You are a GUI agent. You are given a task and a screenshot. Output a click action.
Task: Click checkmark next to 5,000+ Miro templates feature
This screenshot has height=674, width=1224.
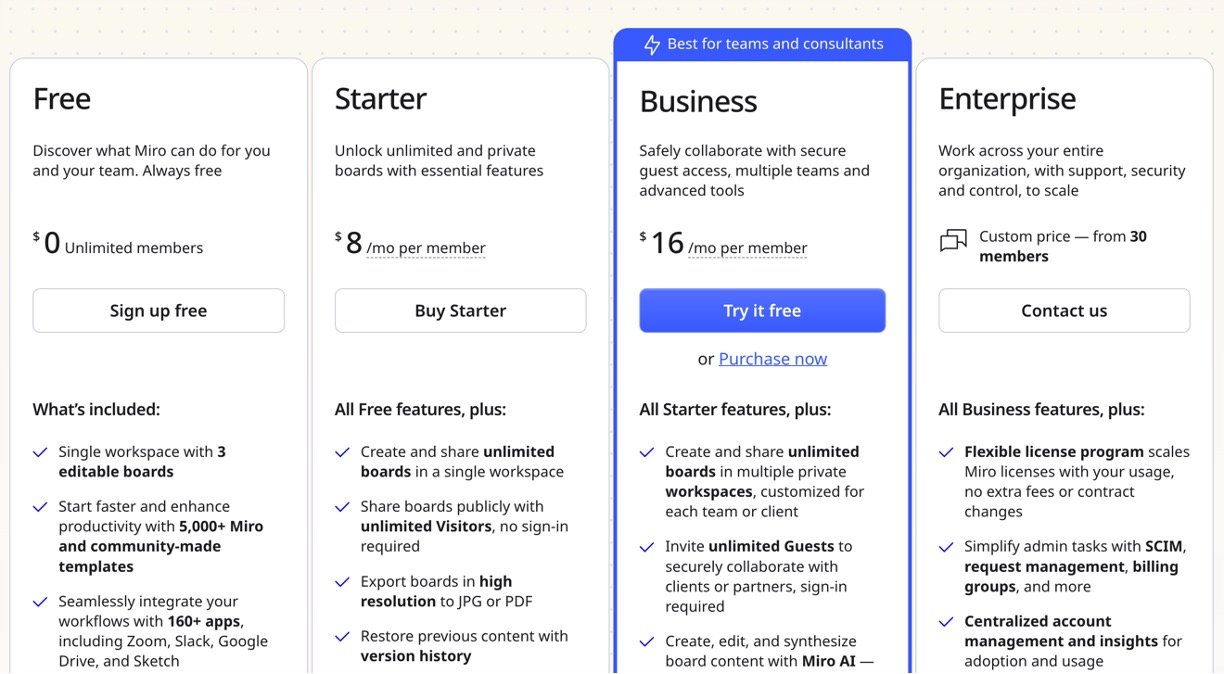click(x=40, y=508)
